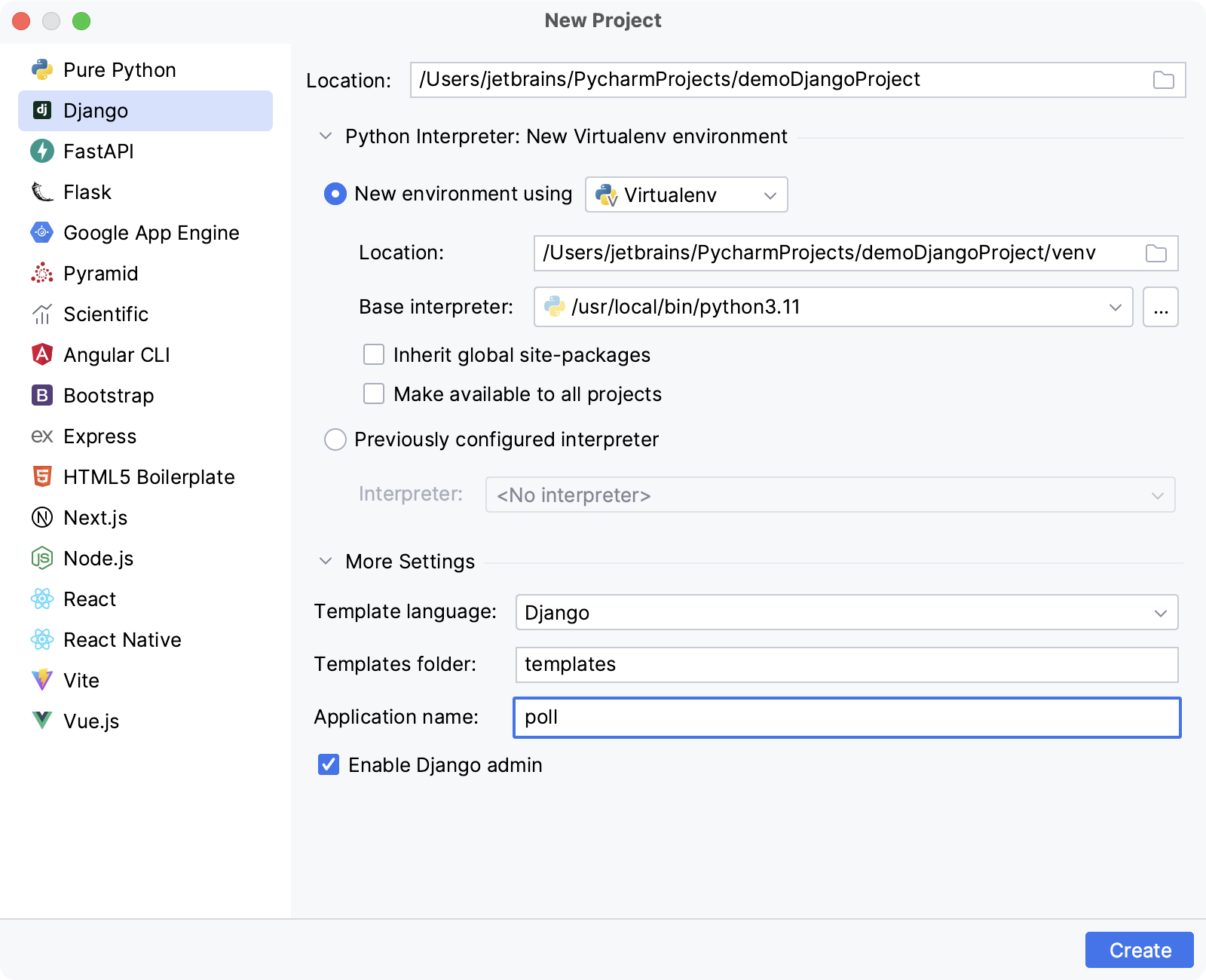Image resolution: width=1206 pixels, height=980 pixels.
Task: Click the folder icon next to Location
Action: click(1163, 79)
